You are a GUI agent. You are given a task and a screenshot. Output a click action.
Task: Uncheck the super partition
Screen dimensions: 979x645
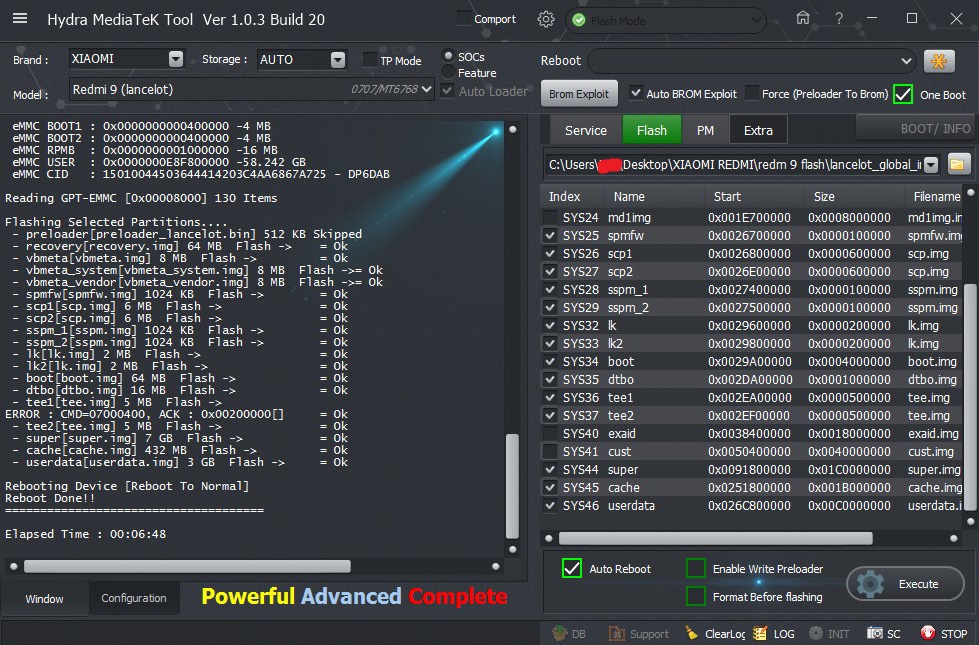550,470
